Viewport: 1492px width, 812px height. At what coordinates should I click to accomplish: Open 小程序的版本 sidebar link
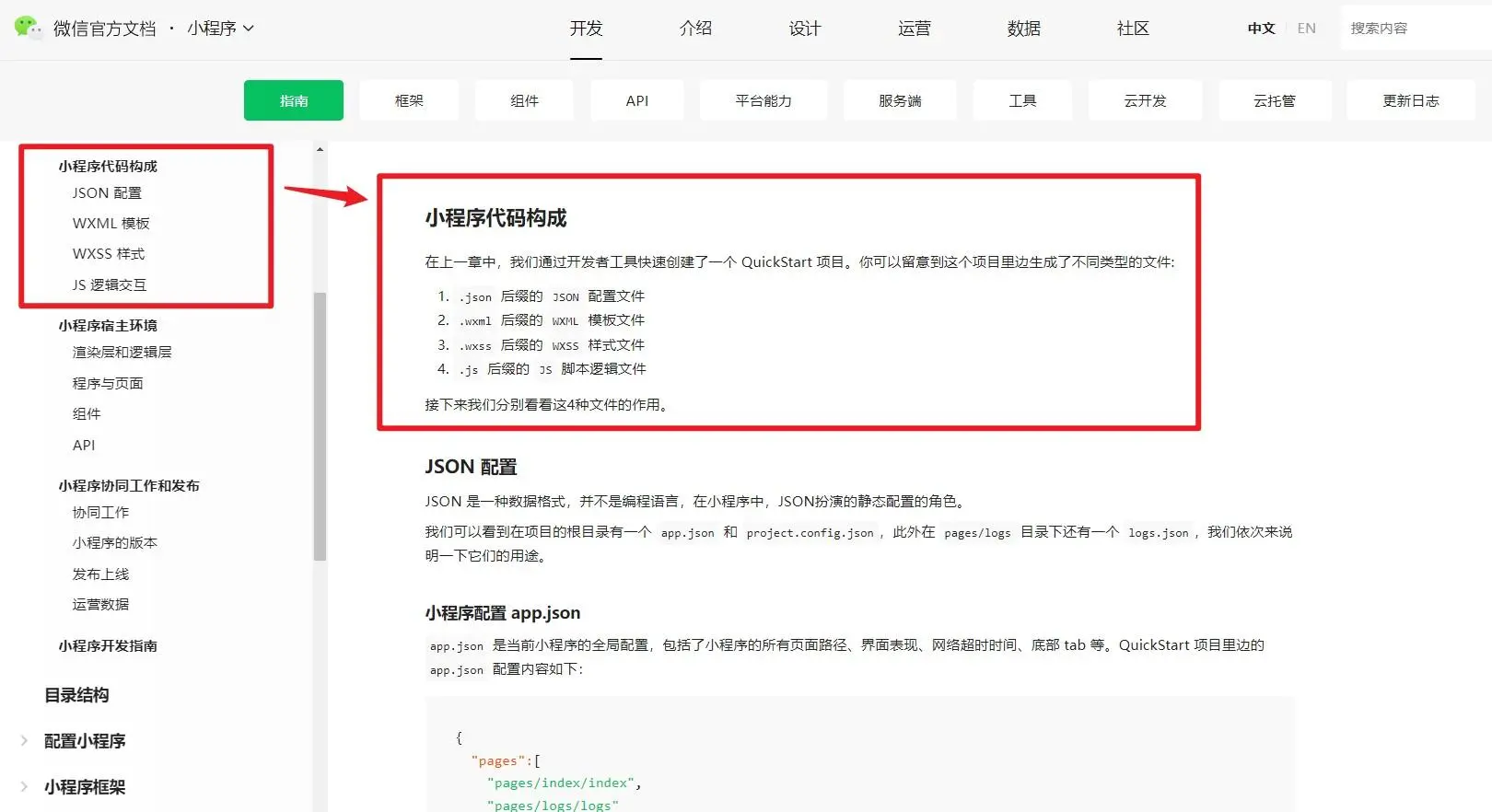point(115,542)
